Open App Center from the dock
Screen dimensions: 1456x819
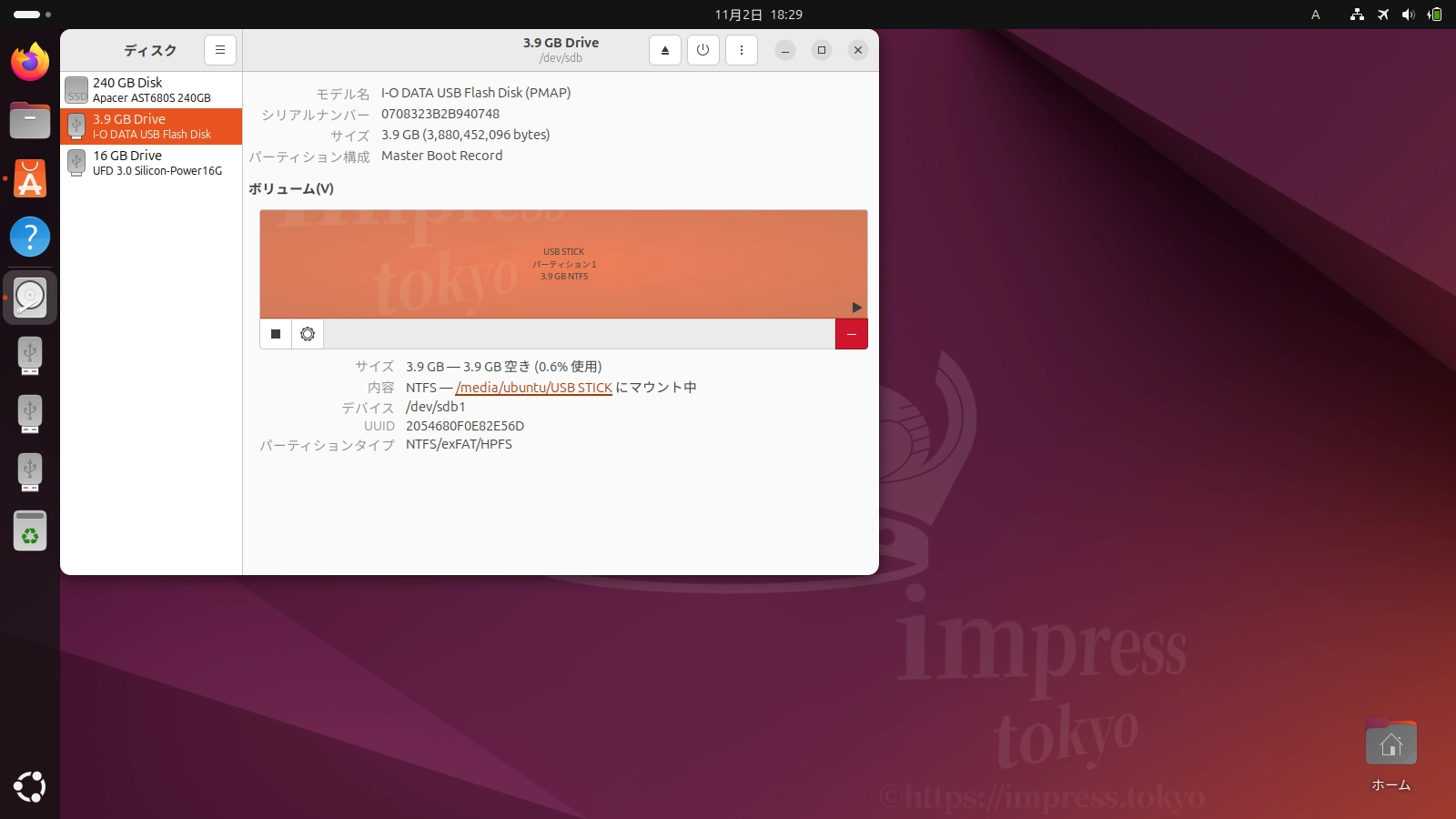coord(30,178)
